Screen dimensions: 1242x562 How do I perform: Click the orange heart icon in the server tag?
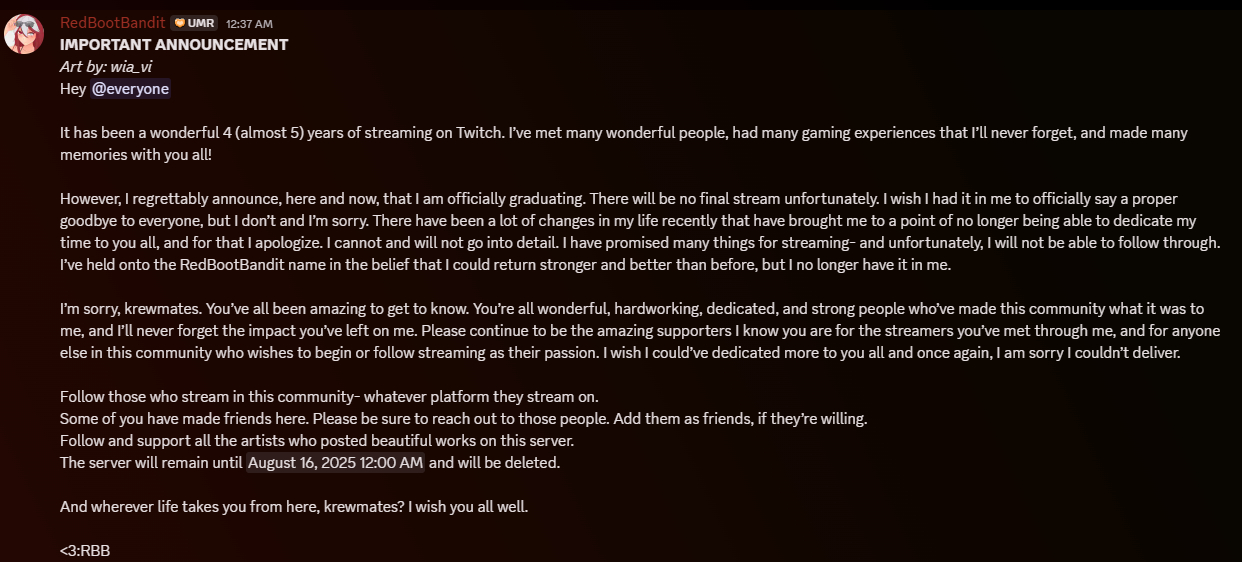coord(180,23)
